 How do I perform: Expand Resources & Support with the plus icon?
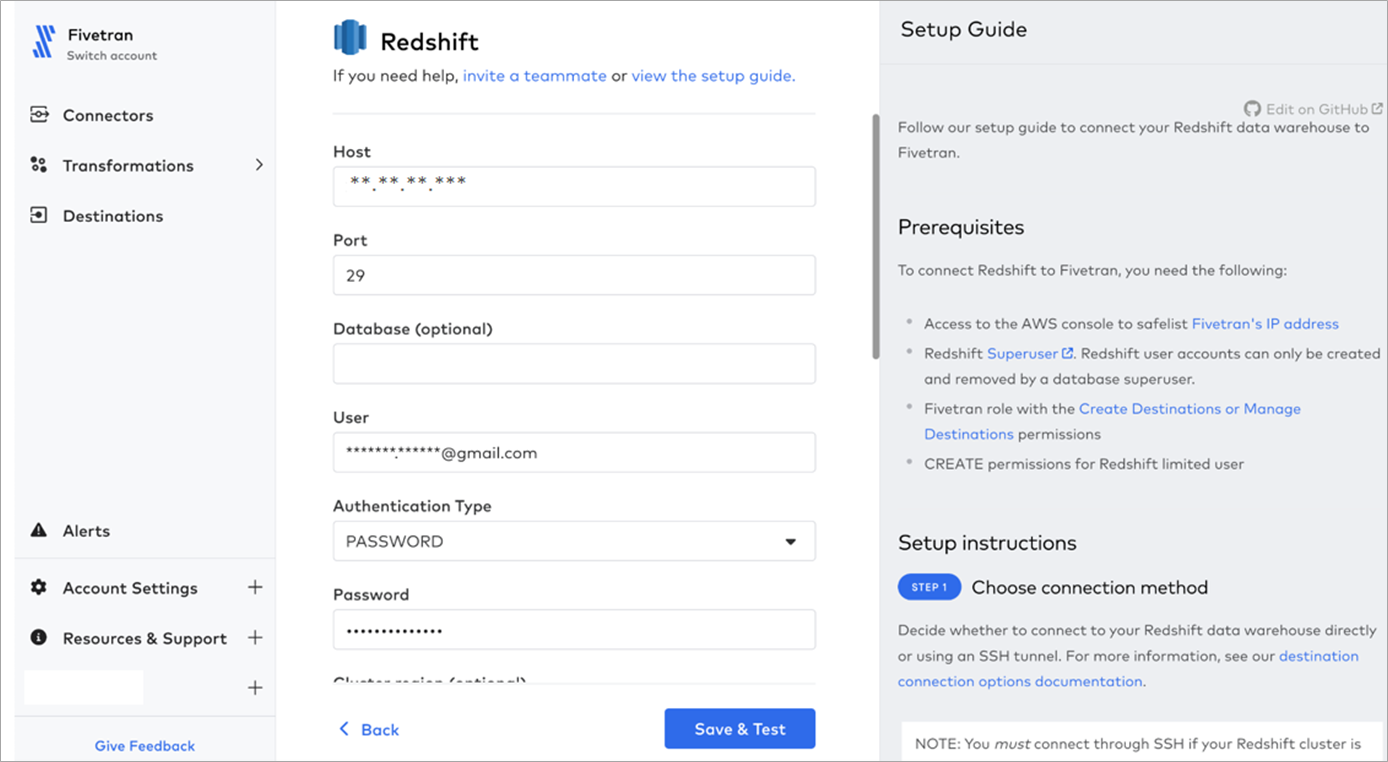[256, 638]
